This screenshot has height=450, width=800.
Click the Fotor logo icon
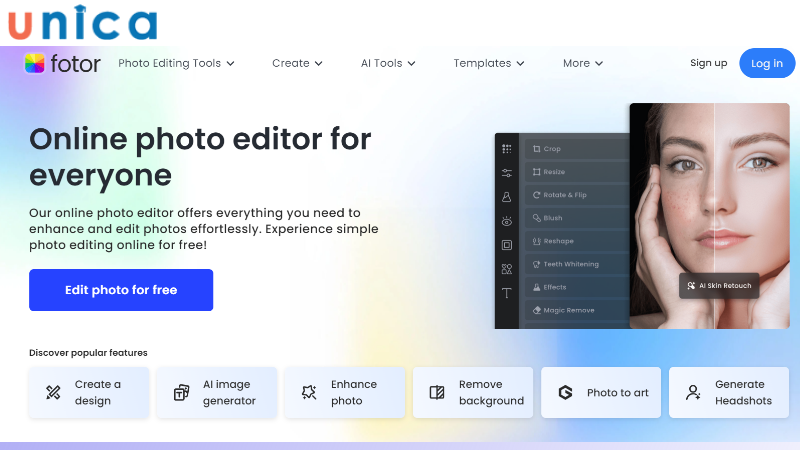click(x=35, y=63)
